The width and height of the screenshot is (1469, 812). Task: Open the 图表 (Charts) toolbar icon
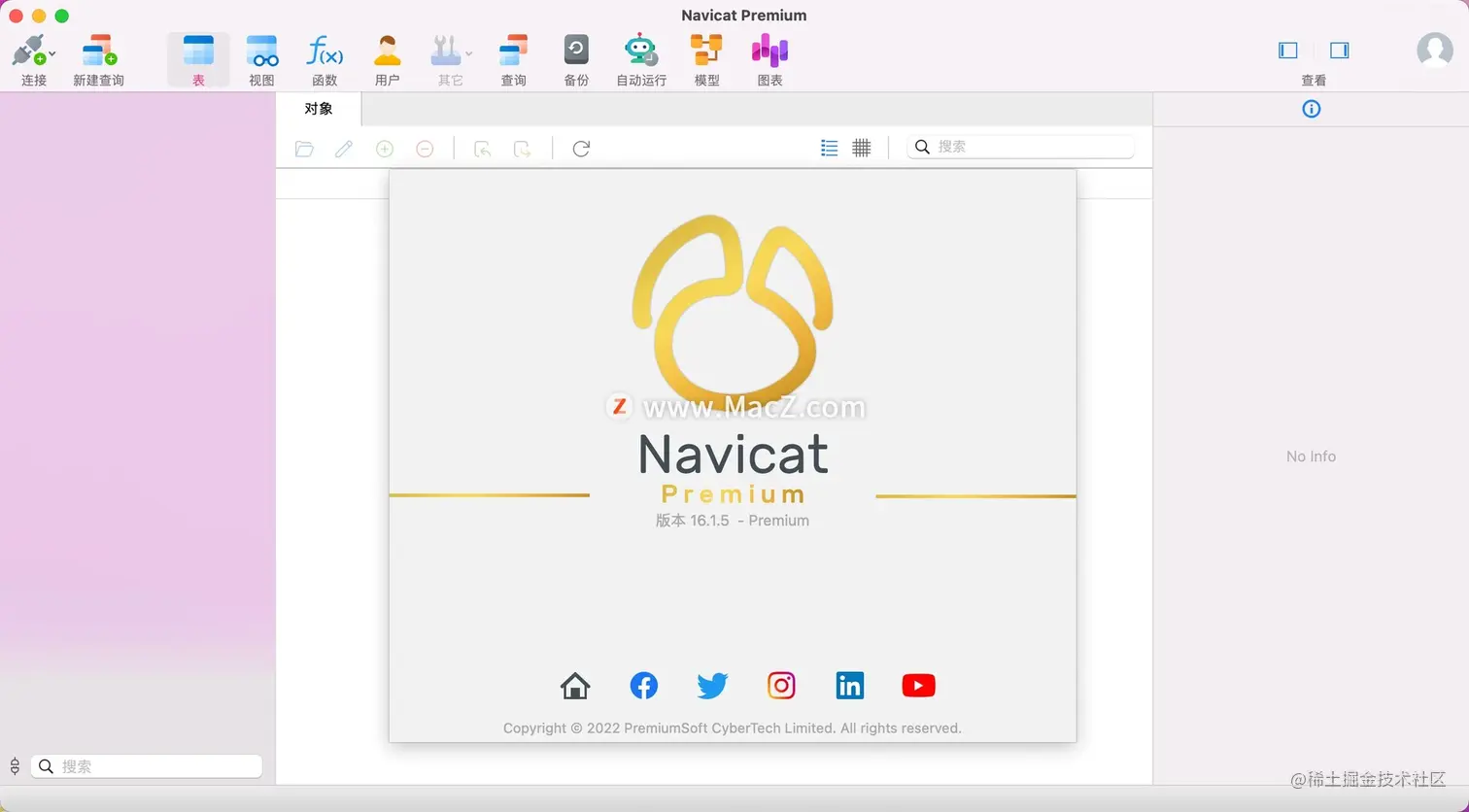coord(769,51)
